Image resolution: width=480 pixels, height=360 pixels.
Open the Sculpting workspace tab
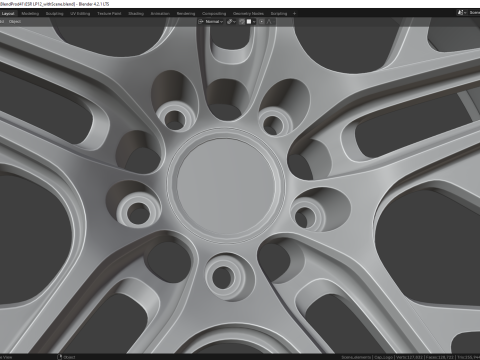pos(54,14)
